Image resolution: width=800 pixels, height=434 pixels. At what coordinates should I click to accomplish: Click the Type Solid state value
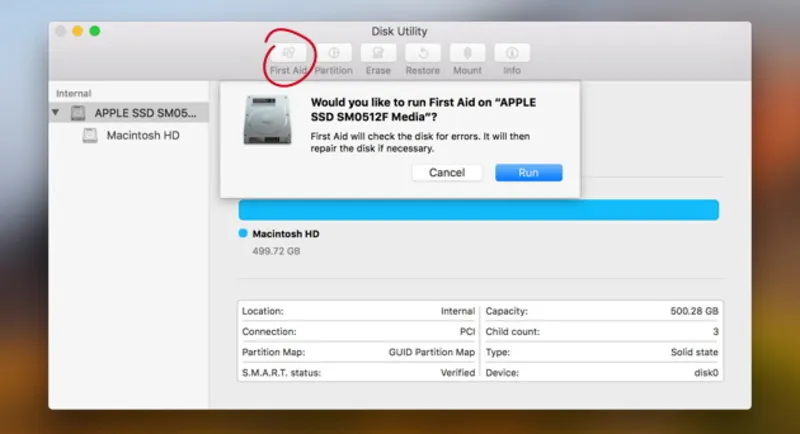694,352
